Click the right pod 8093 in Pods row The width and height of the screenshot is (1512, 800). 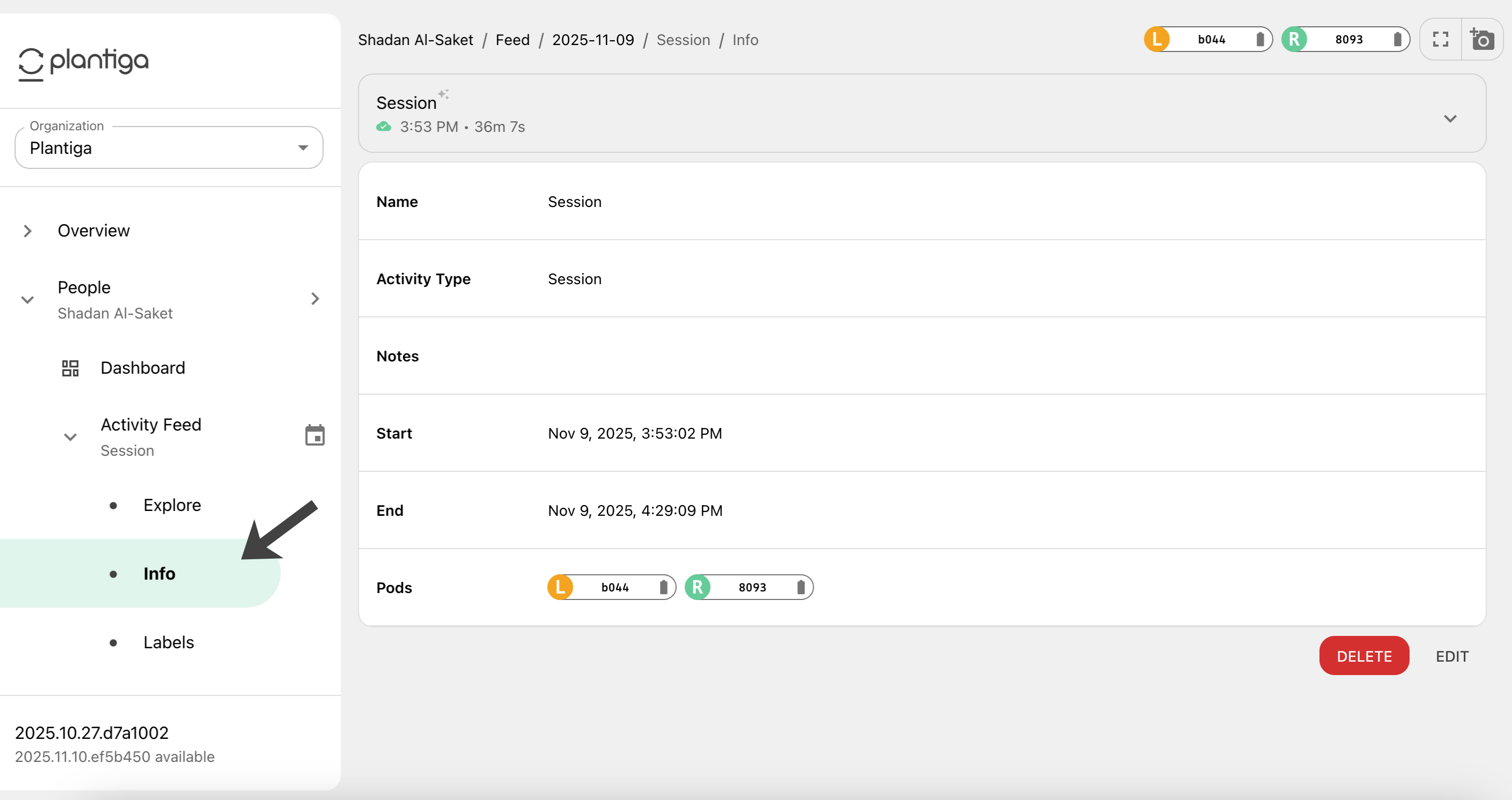point(749,587)
